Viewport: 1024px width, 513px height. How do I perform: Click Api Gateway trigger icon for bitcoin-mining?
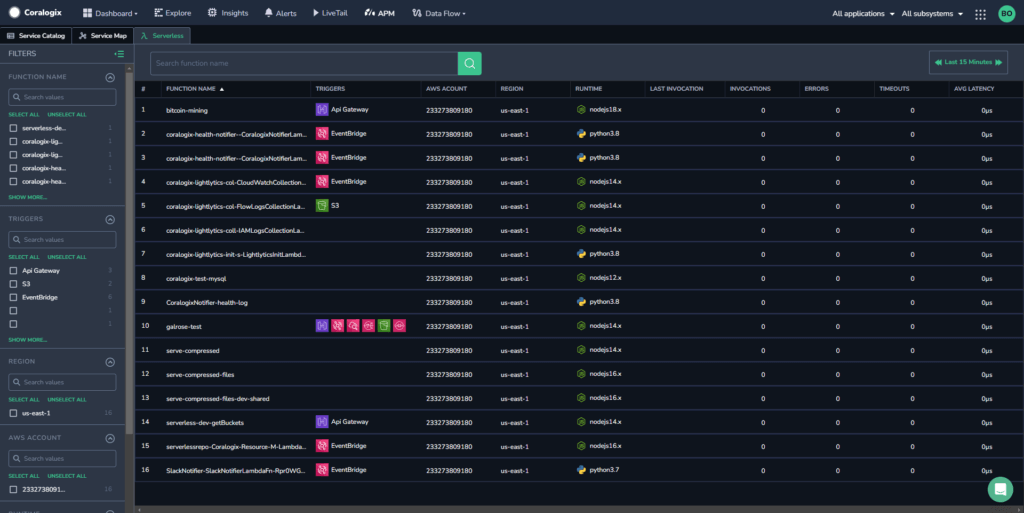click(x=322, y=110)
